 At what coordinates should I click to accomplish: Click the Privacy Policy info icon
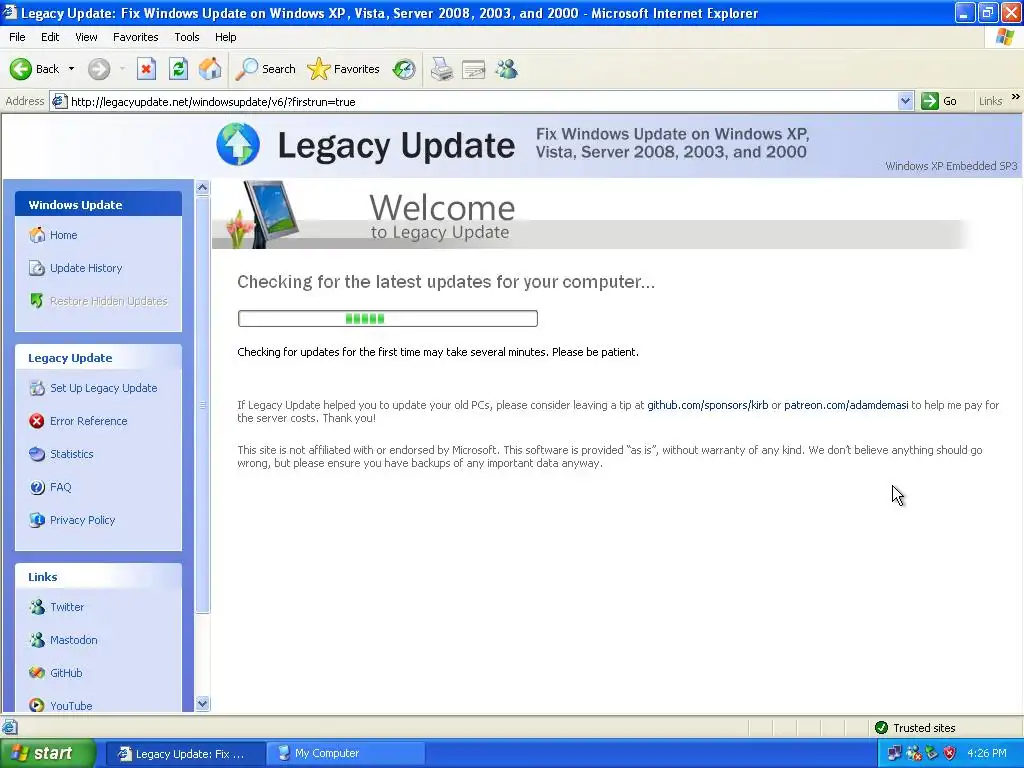coord(37,520)
